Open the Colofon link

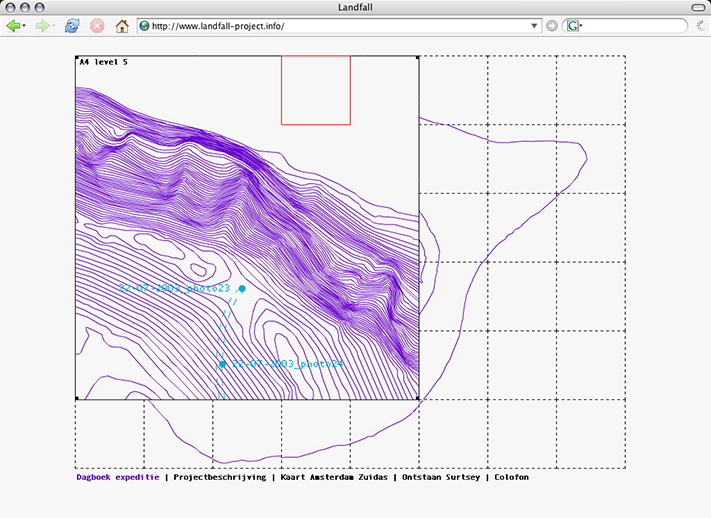(x=511, y=477)
